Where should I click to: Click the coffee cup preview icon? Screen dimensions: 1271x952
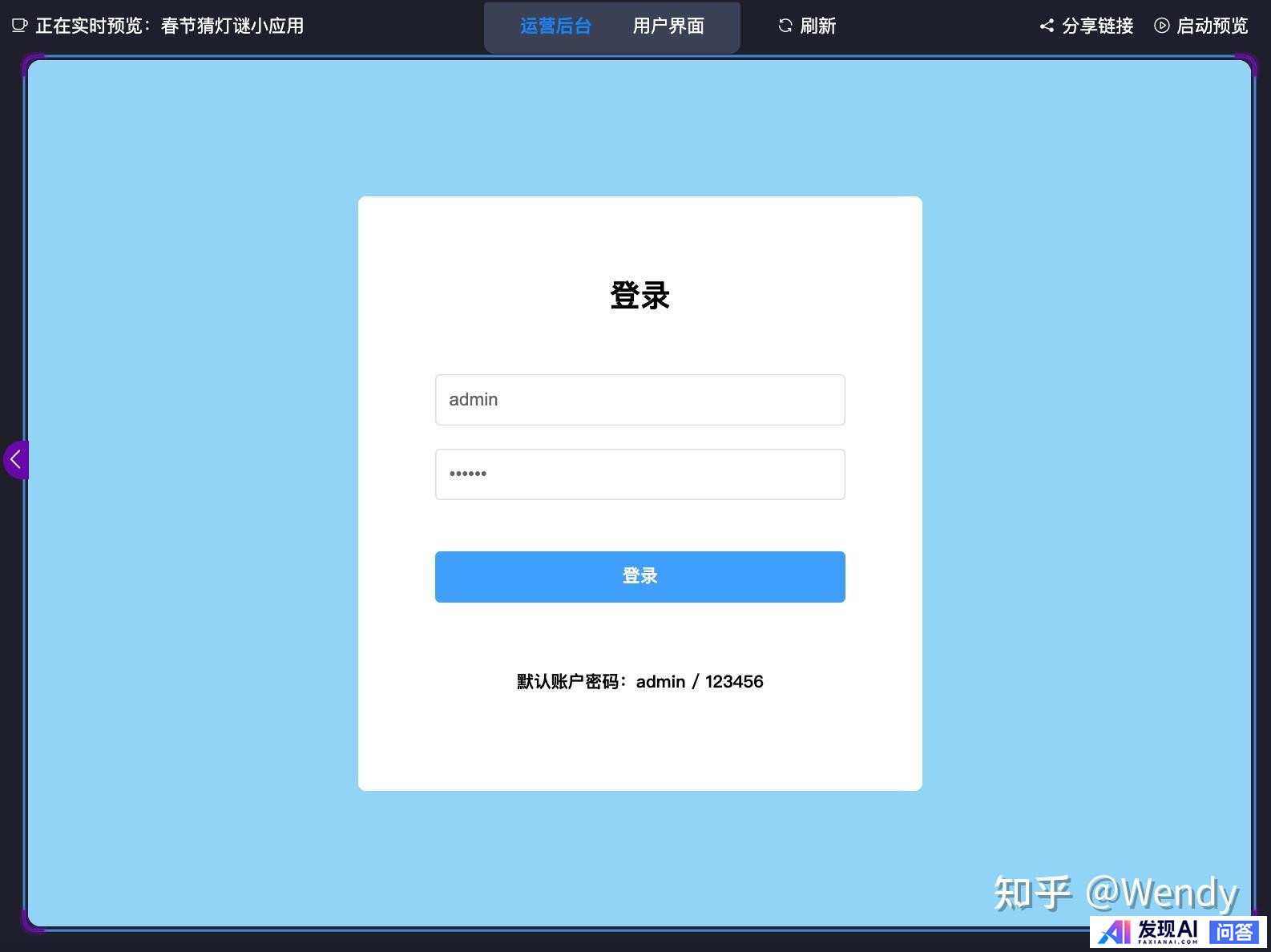(19, 26)
